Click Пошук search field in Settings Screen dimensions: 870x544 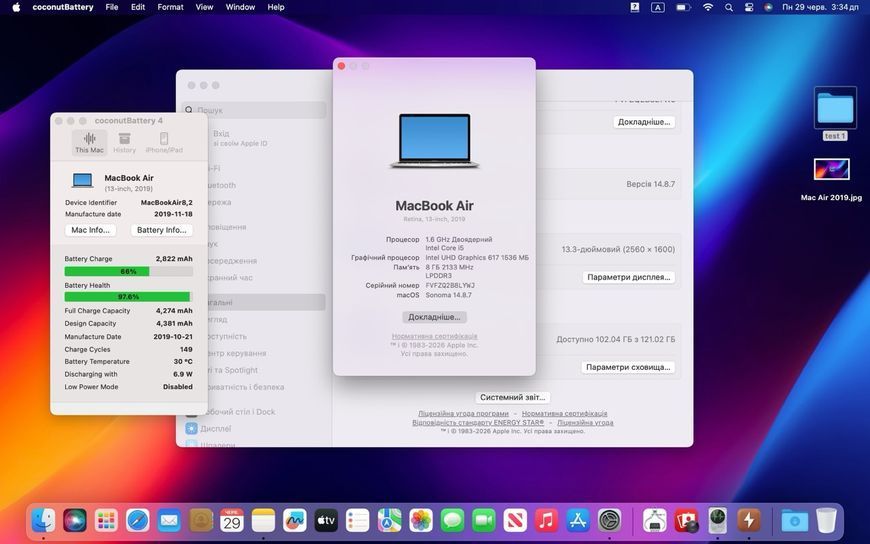click(x=254, y=110)
